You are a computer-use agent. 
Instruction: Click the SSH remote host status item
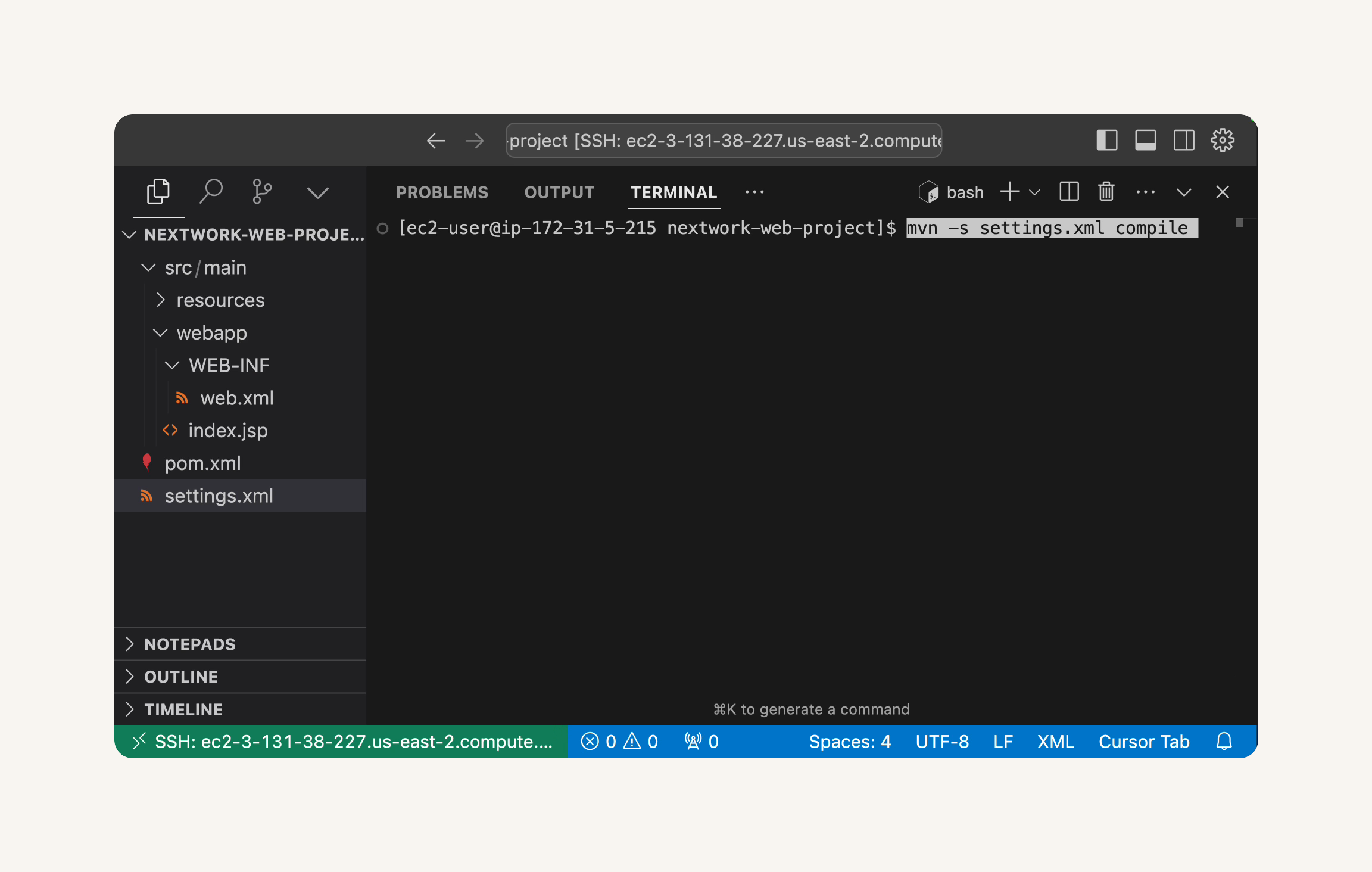pyautogui.click(x=342, y=742)
